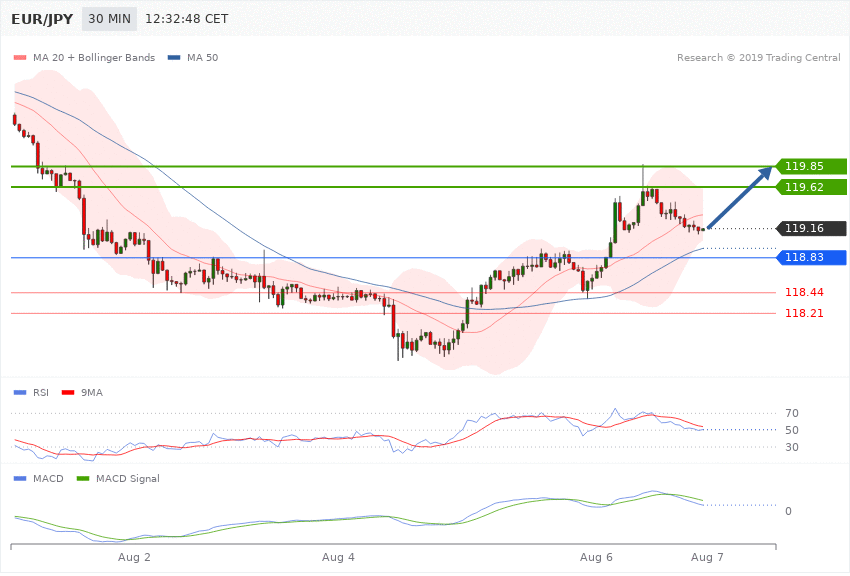Click the 118.44 support level label
The height and width of the screenshot is (576, 850).
(804, 293)
